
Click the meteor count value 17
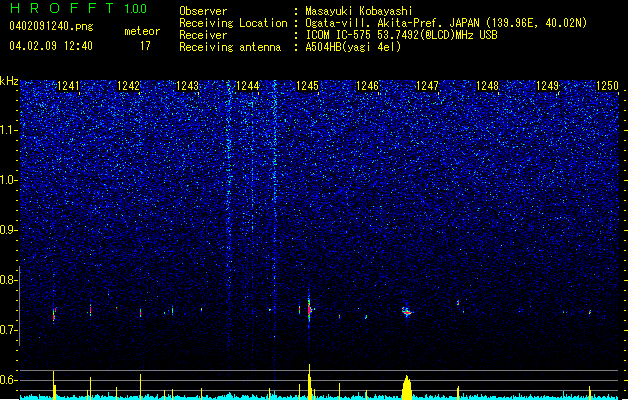pos(145,46)
